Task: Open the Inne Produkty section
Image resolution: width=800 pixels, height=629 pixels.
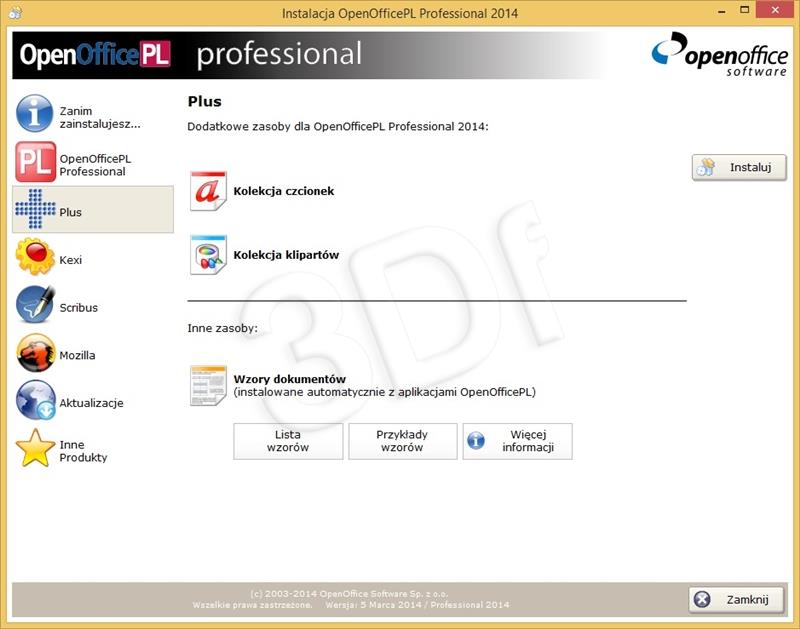Action: 93,448
